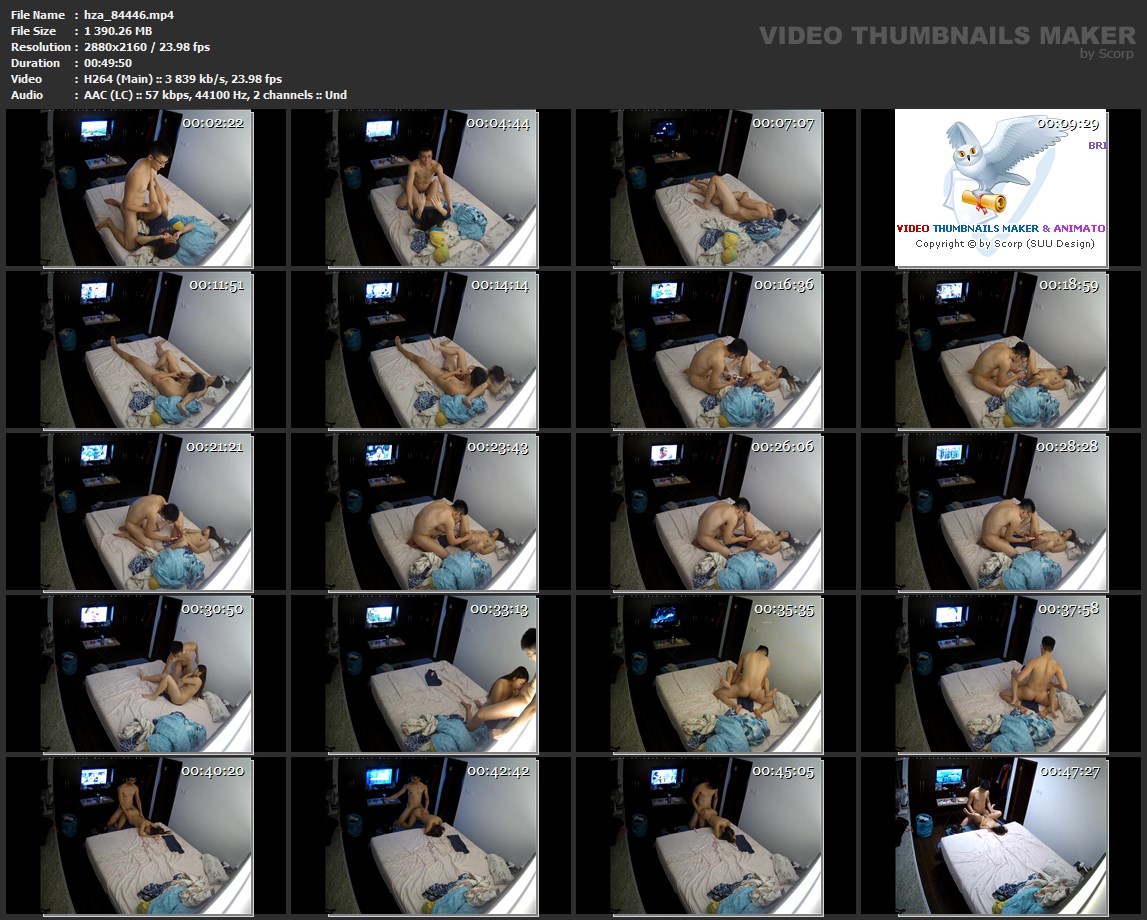1147x920 pixels.
Task: Select the thumbnail stamped 00:14:14
Action: (431, 350)
